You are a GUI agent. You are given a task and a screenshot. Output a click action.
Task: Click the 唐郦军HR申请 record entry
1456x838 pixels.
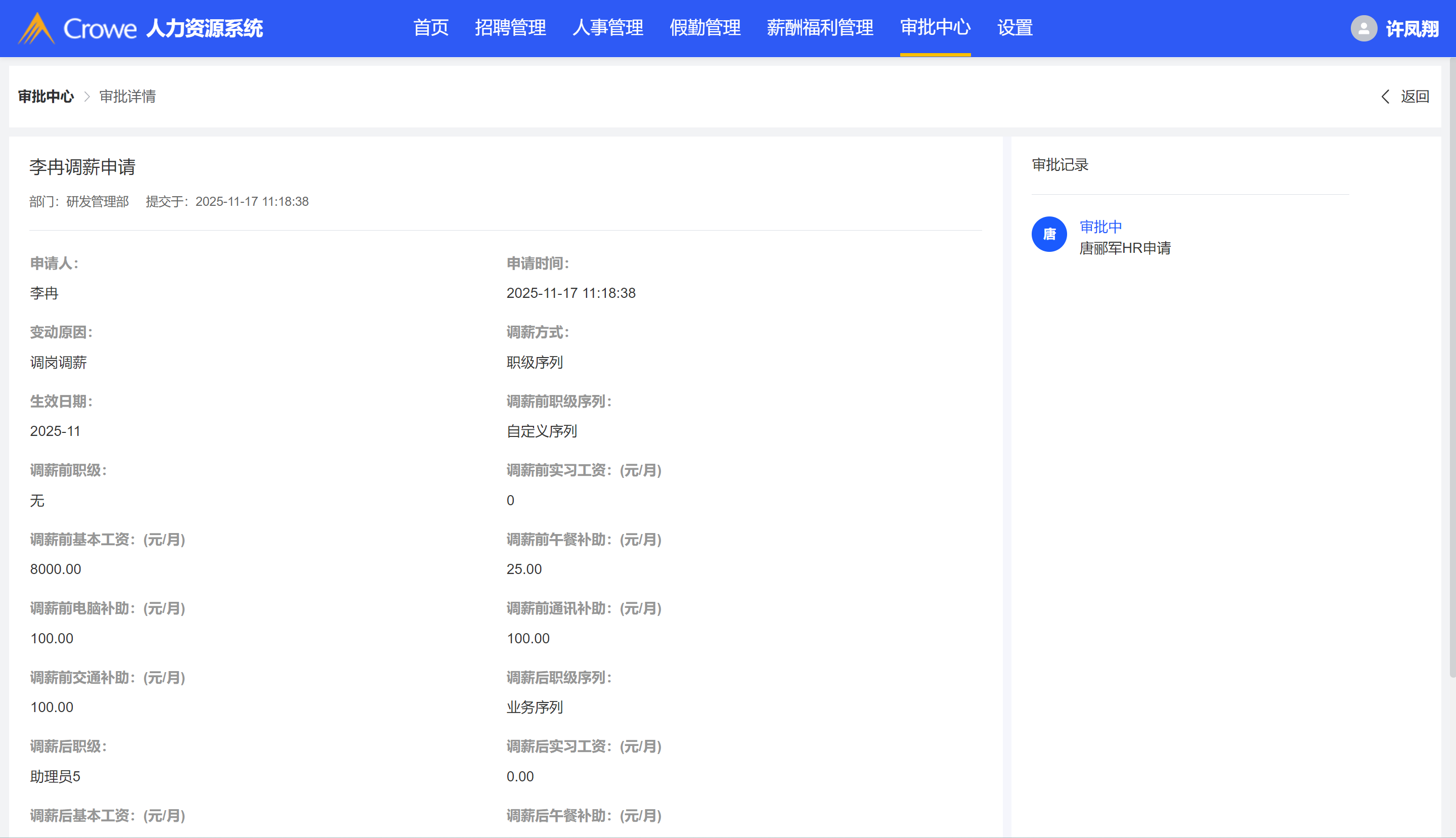(1125, 248)
